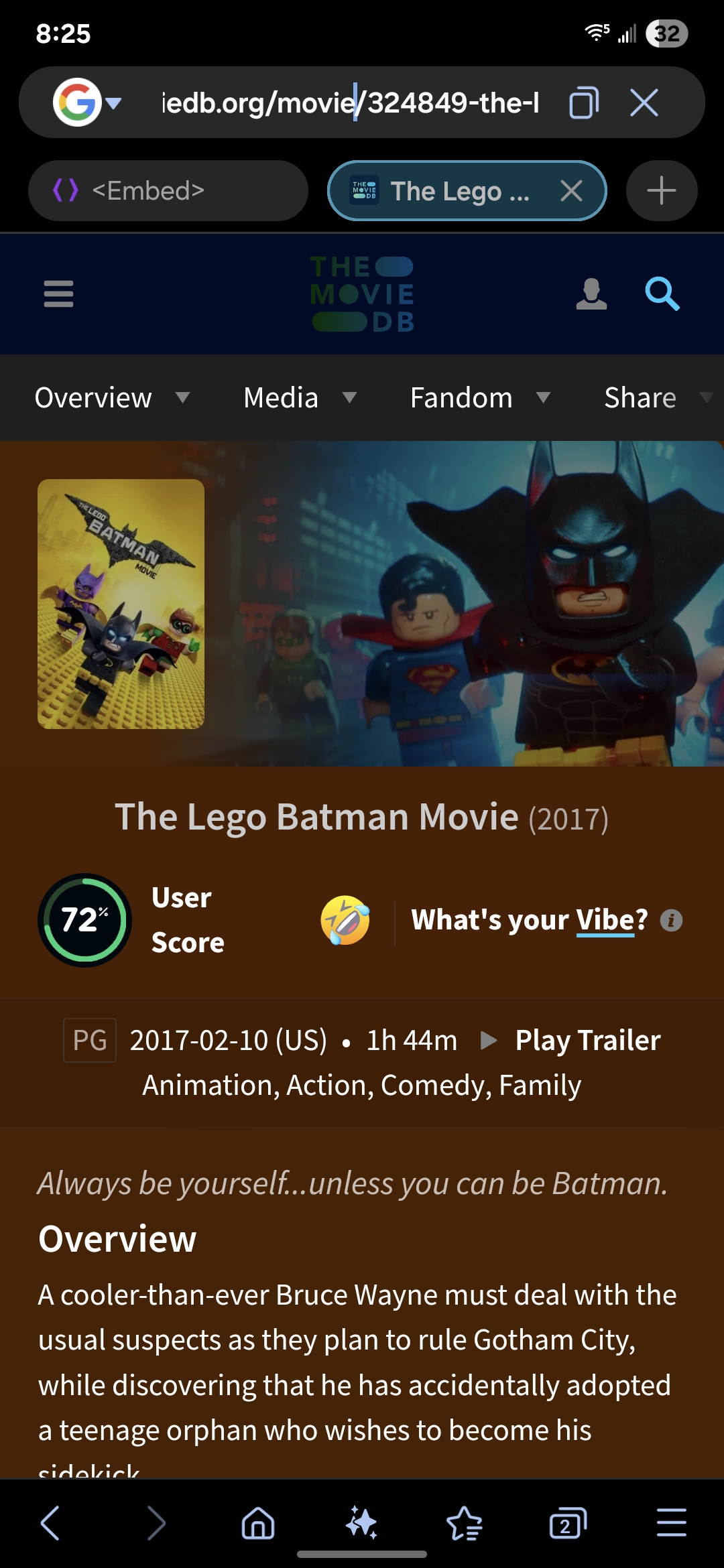Add a new browser tab

(662, 191)
